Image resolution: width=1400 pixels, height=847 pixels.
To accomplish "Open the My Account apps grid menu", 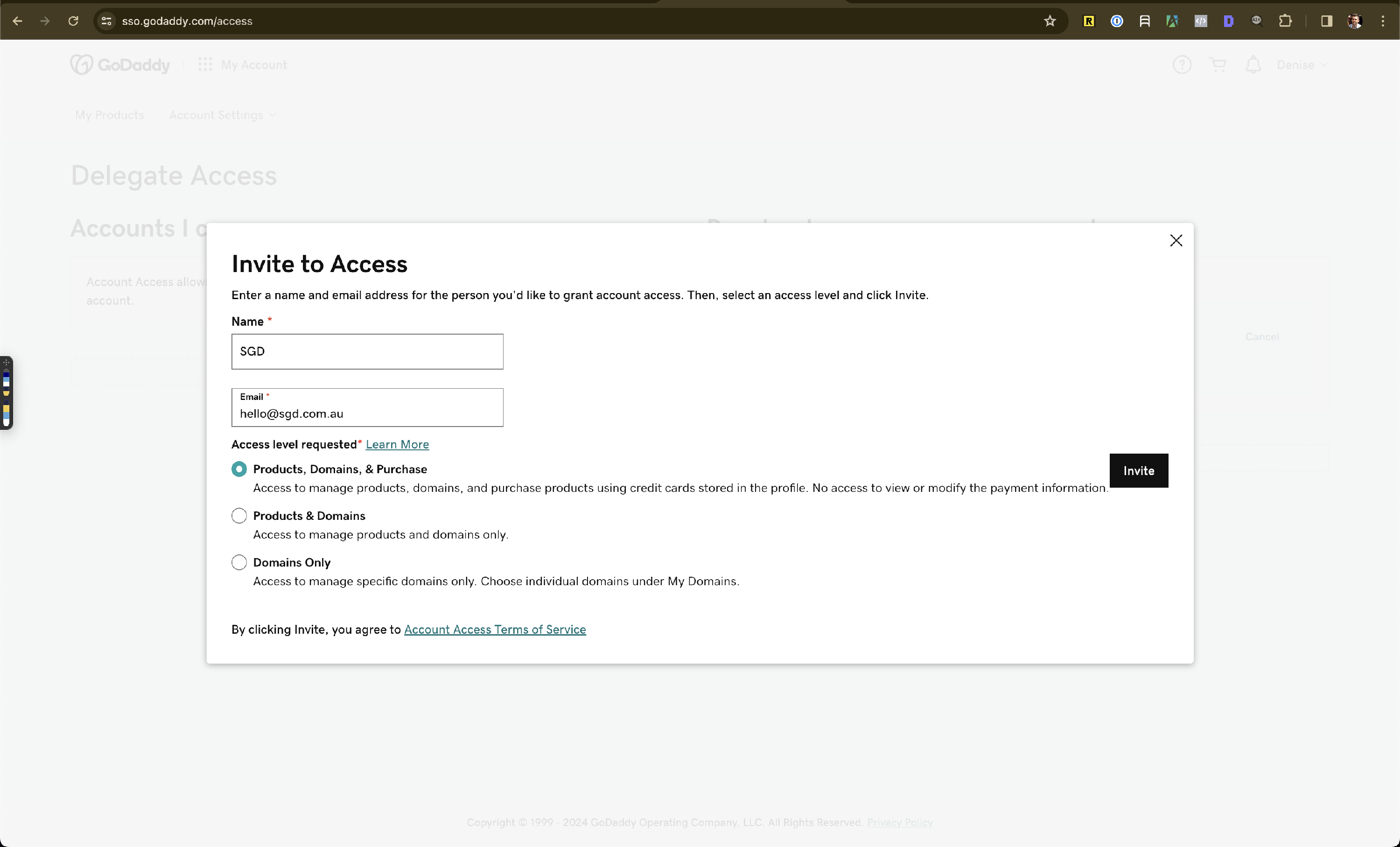I will coord(205,65).
